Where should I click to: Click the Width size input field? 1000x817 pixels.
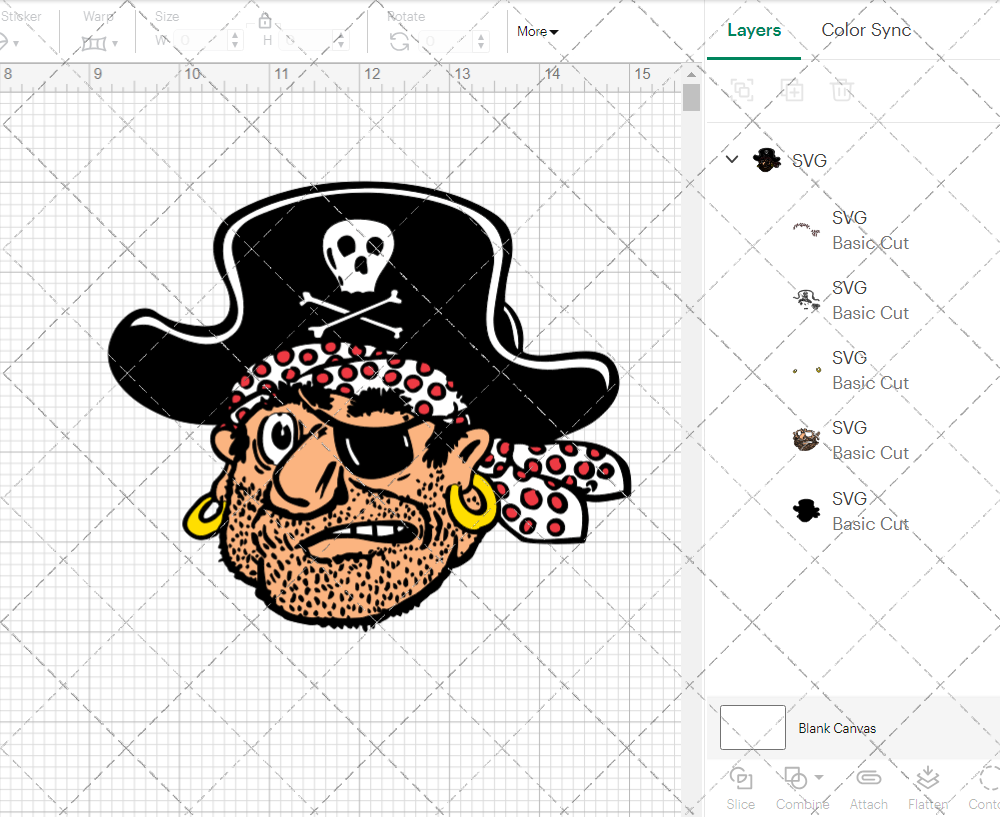pos(201,41)
